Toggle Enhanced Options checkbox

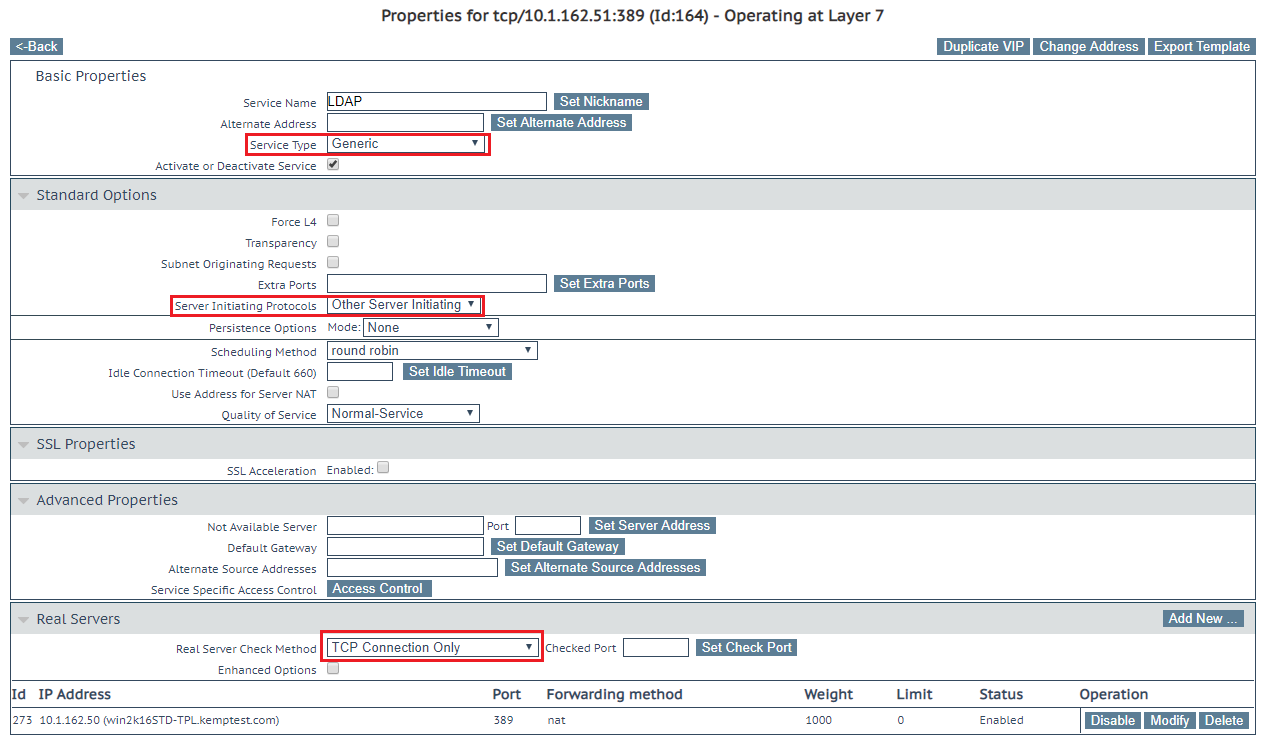pos(333,669)
